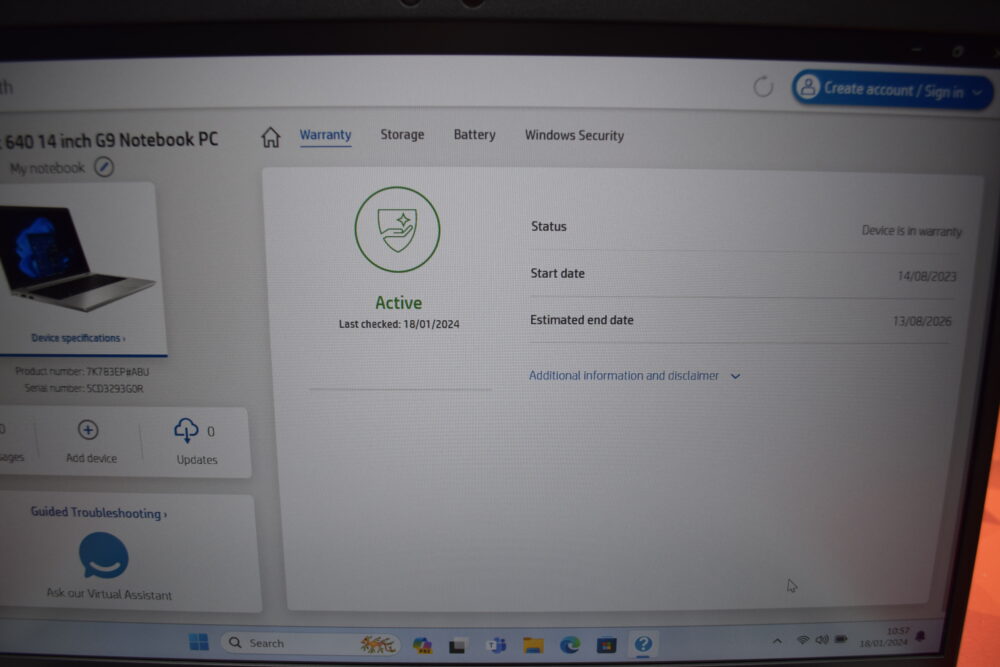Click Create account / Sign in button
This screenshot has width=1000, height=667.
pos(892,90)
